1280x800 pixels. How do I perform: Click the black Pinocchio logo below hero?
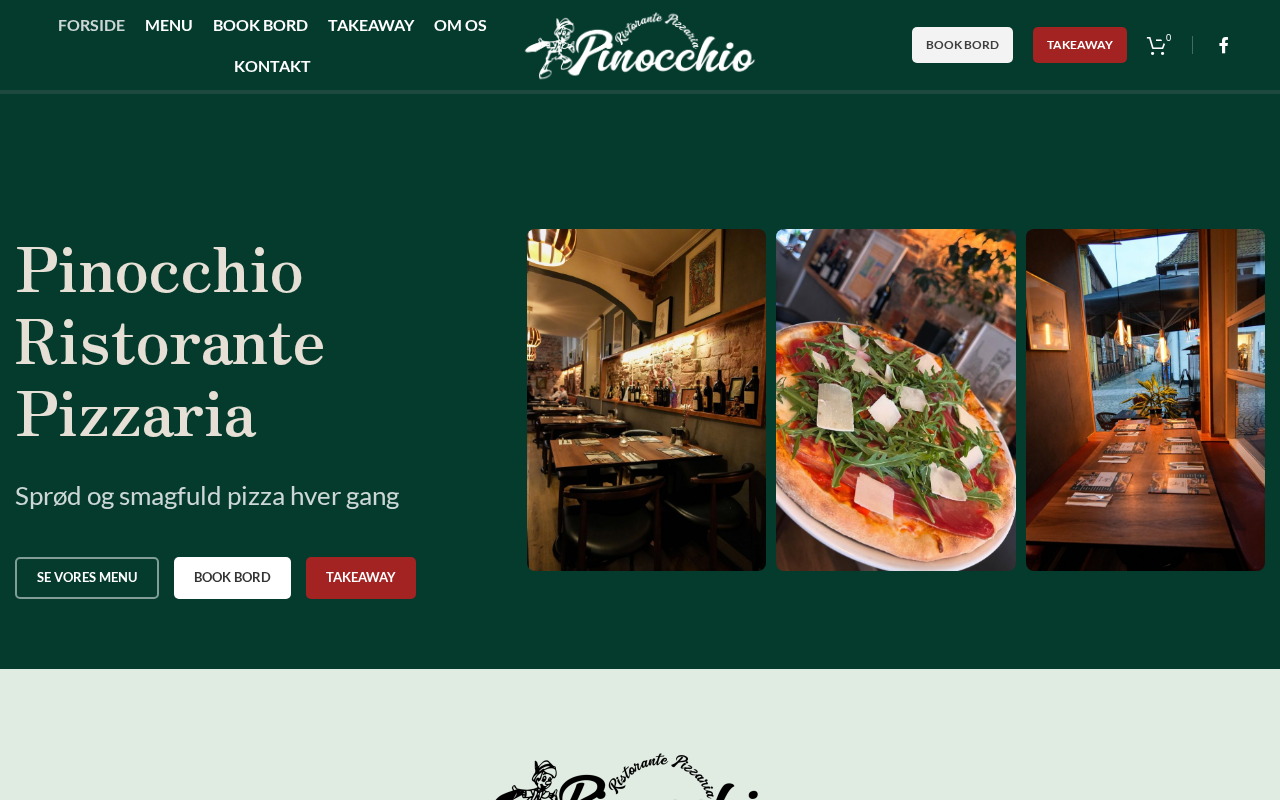tap(630, 777)
